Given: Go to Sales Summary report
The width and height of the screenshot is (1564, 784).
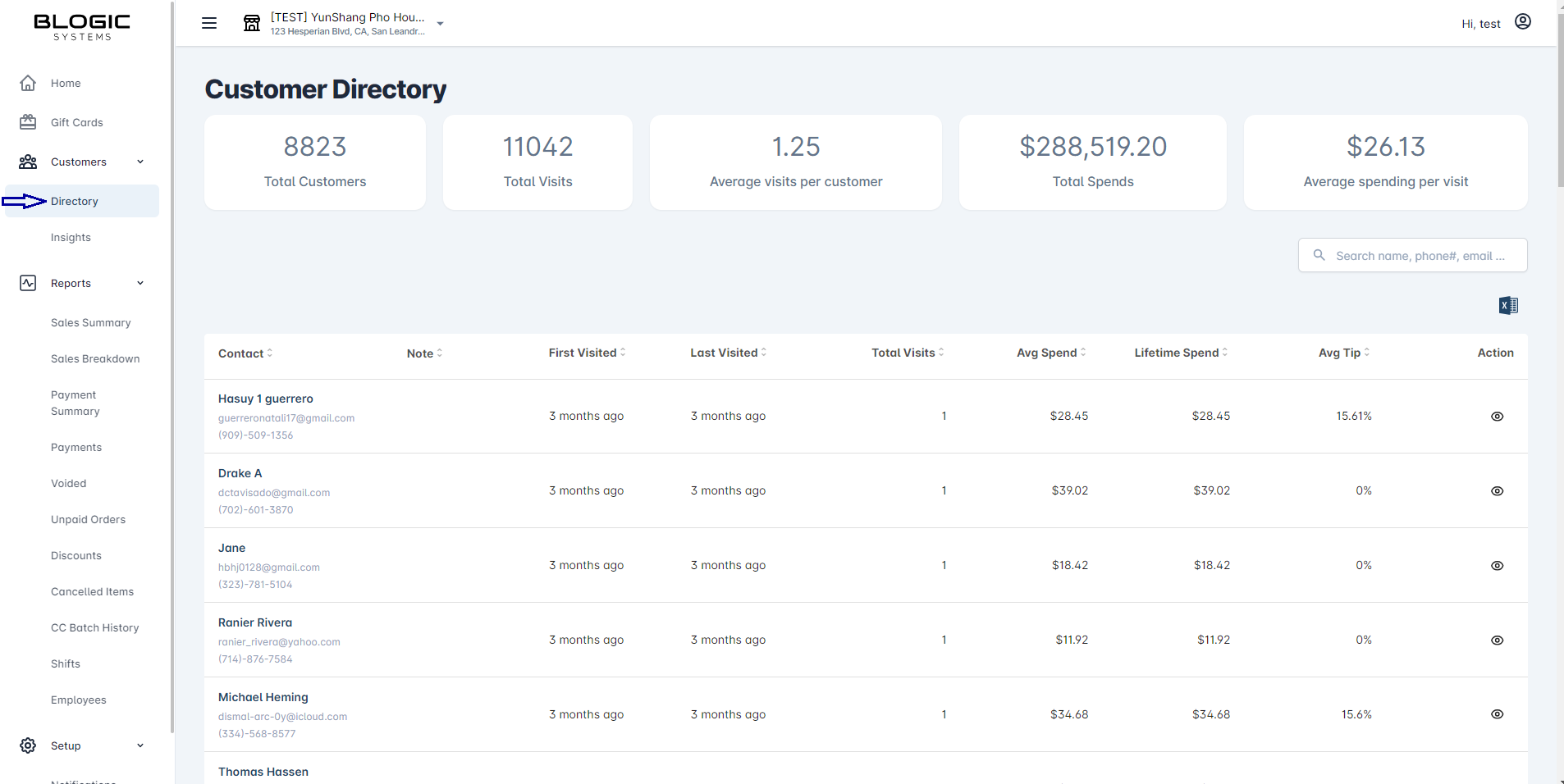Looking at the screenshot, I should 90,323.
